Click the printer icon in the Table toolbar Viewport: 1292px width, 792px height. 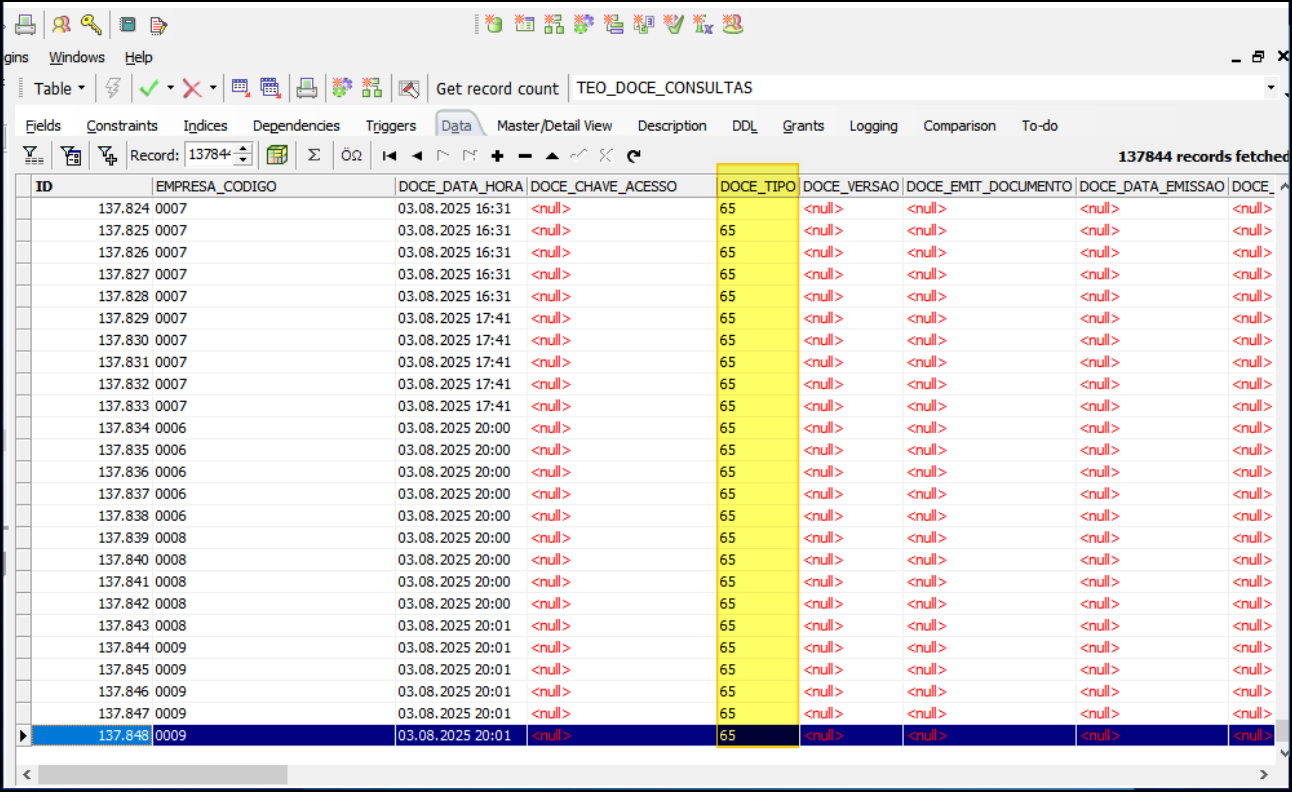[x=307, y=88]
